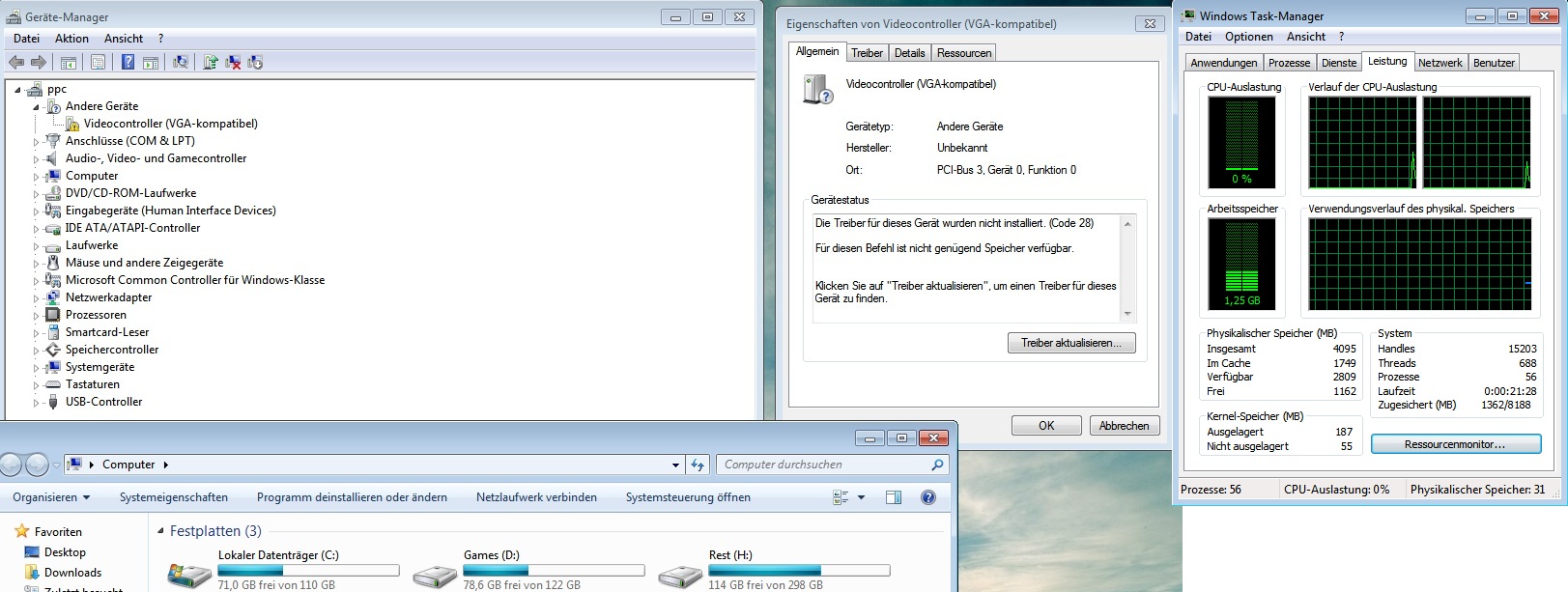Toggle preview pane icon in Explorer toolbar

point(894,497)
